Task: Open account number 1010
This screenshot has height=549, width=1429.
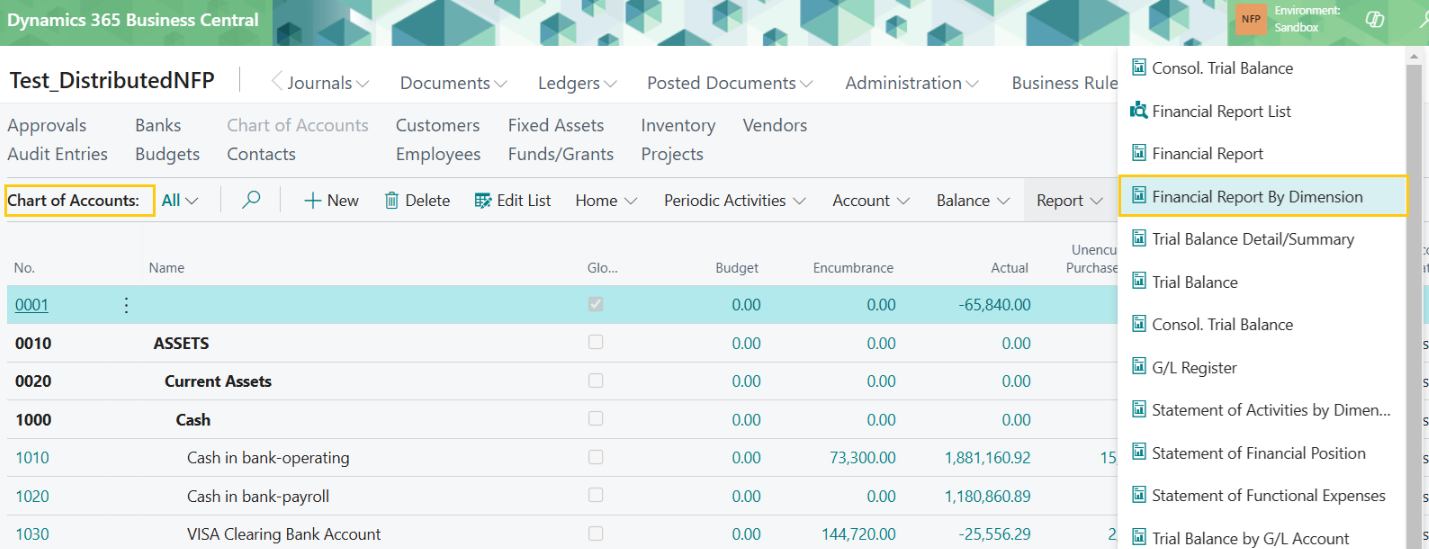Action: tap(32, 458)
